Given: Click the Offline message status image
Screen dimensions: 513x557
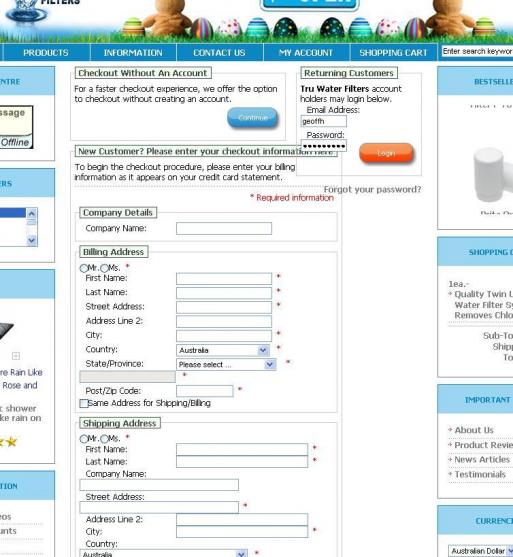Looking at the screenshot, I should (x=16, y=126).
